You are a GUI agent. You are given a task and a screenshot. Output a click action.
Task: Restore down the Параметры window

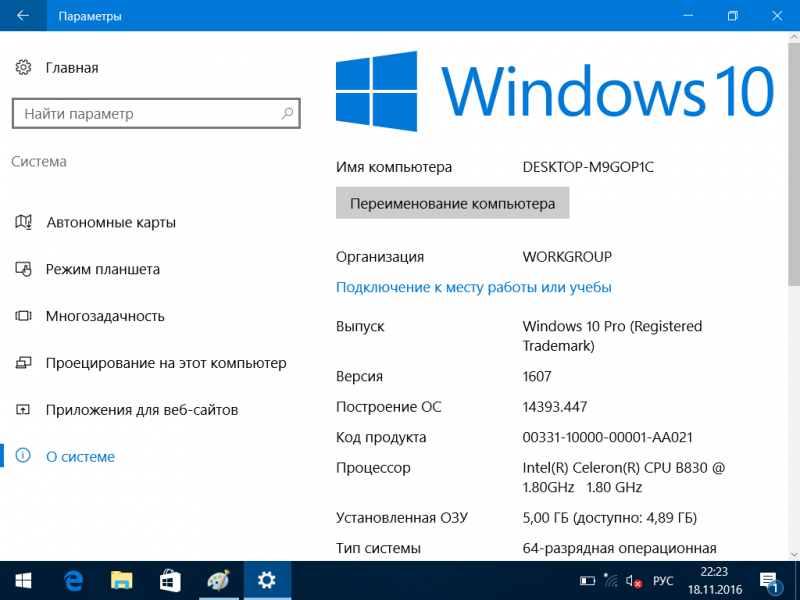pyautogui.click(x=733, y=15)
